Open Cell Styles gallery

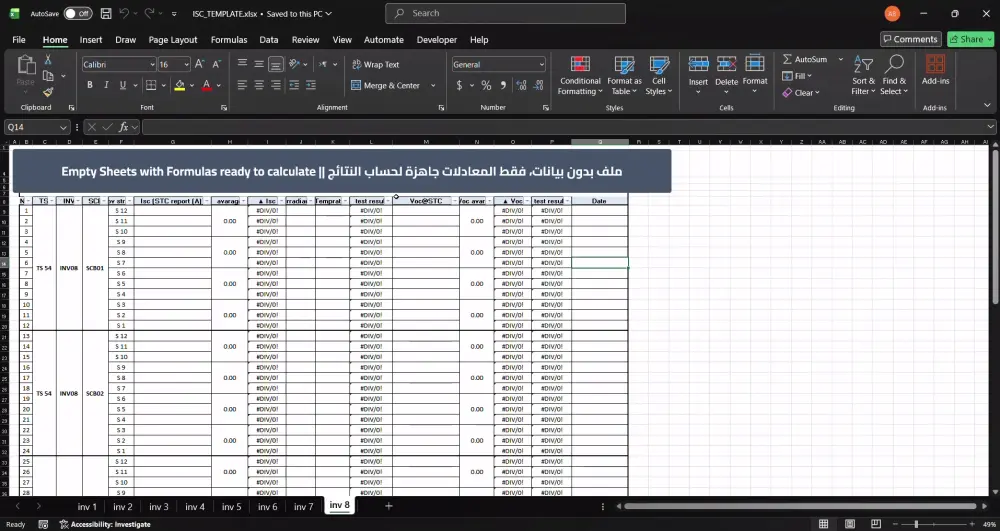pos(659,75)
